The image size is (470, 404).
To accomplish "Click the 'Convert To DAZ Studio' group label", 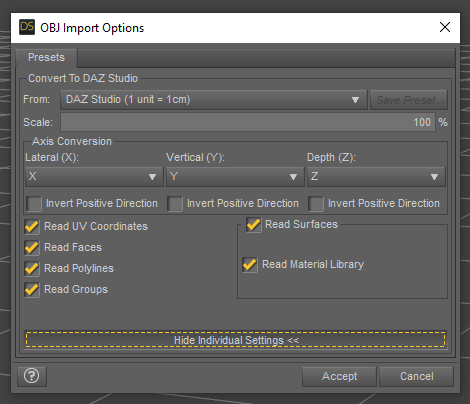I will [x=83, y=78].
